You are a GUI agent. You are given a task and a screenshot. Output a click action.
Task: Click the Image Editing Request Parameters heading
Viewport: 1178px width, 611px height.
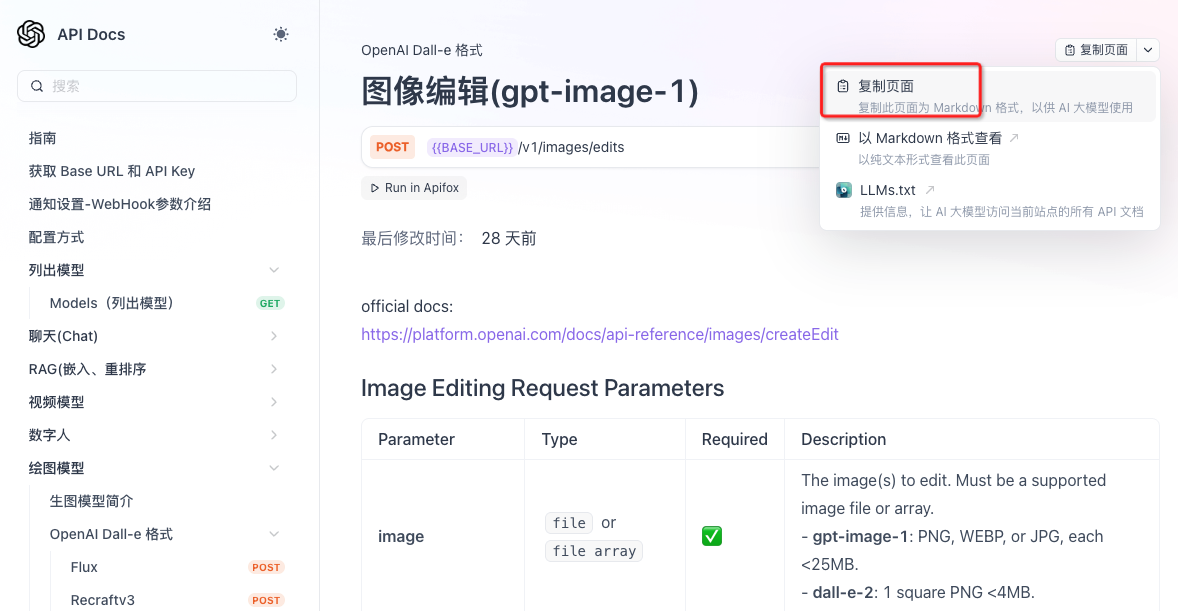(542, 388)
